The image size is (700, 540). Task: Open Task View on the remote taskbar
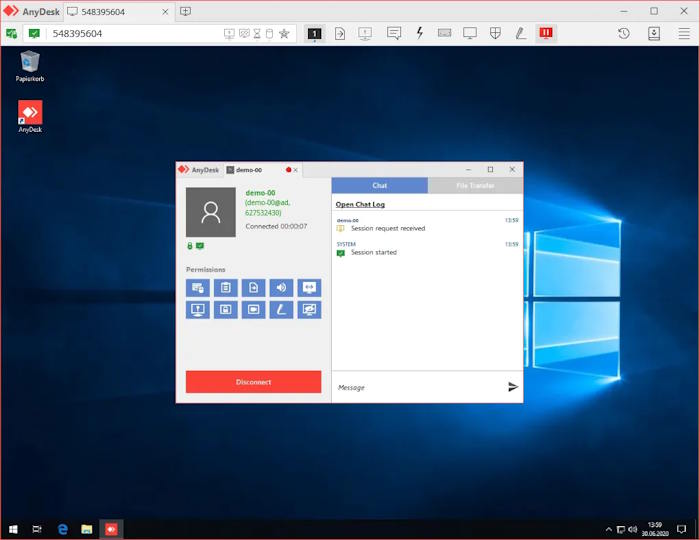(x=37, y=529)
